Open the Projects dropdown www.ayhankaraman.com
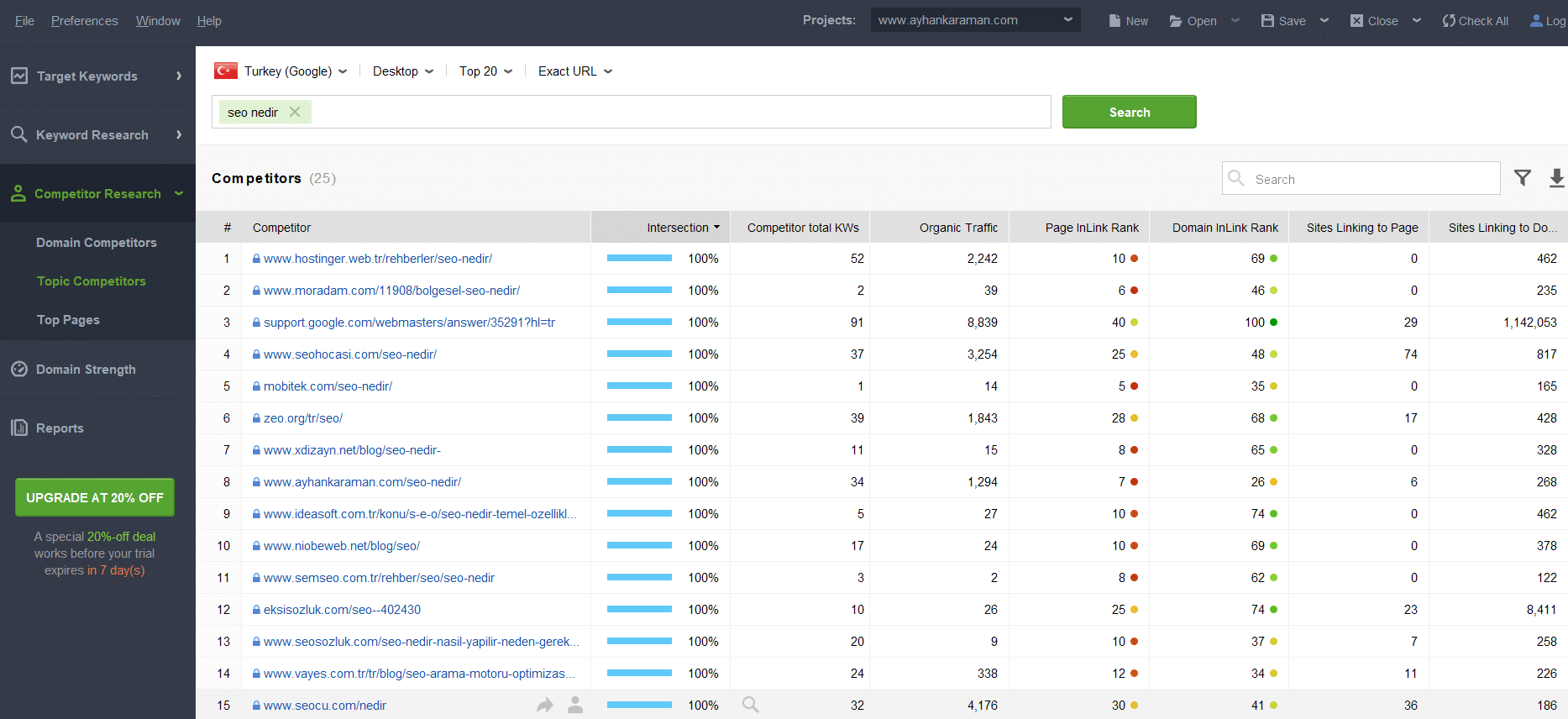 point(975,20)
